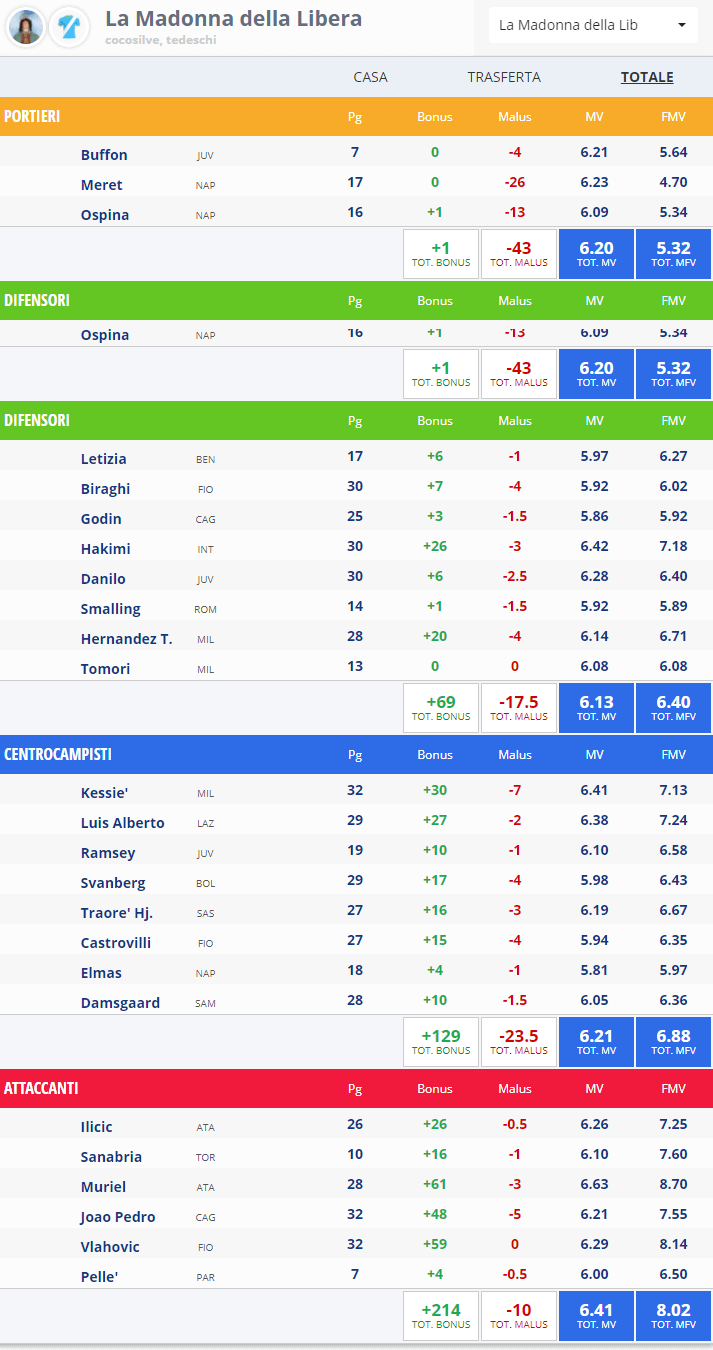Click the La Madonna della Libera team title

click(234, 18)
